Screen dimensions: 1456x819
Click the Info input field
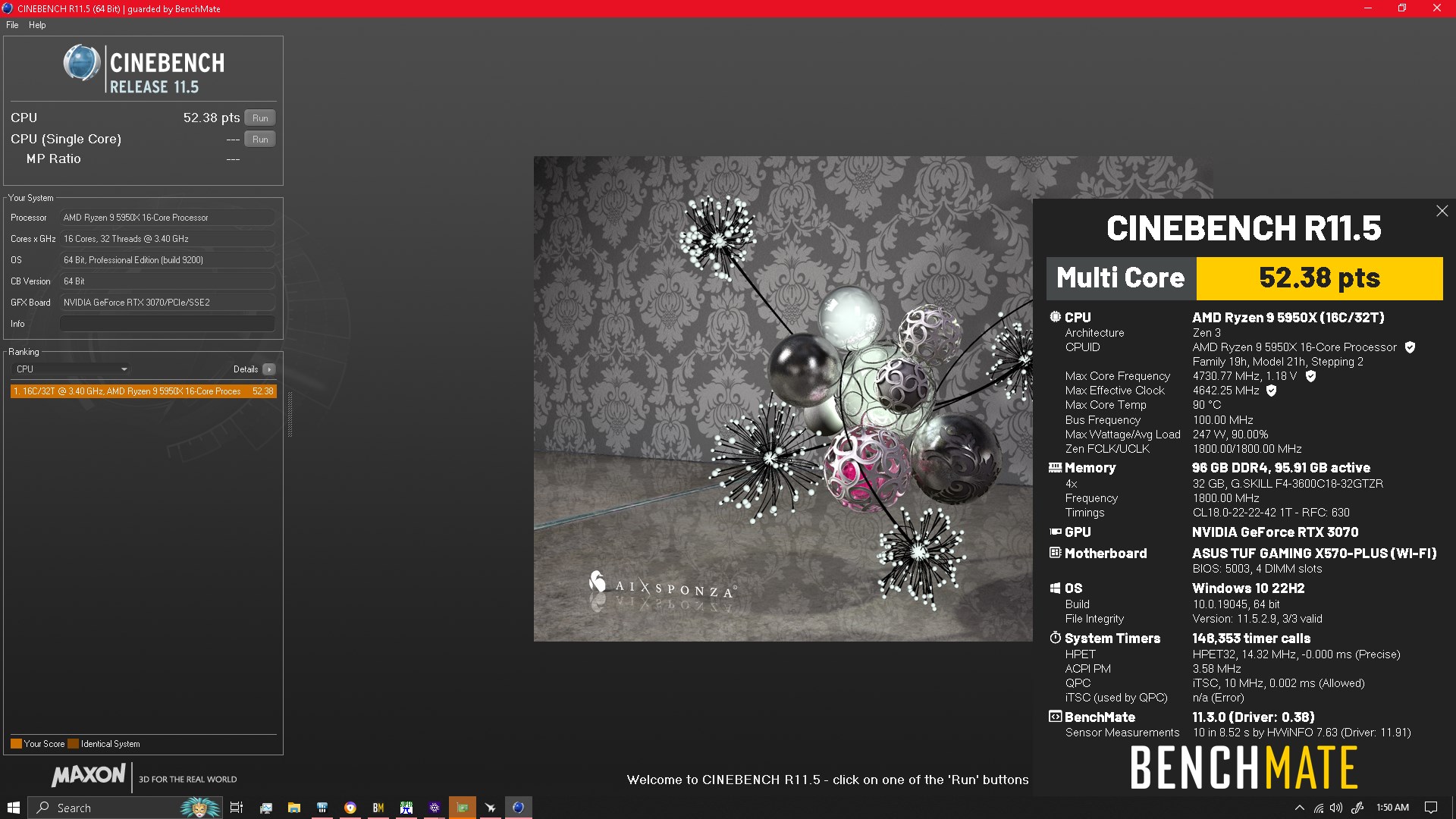coord(167,324)
